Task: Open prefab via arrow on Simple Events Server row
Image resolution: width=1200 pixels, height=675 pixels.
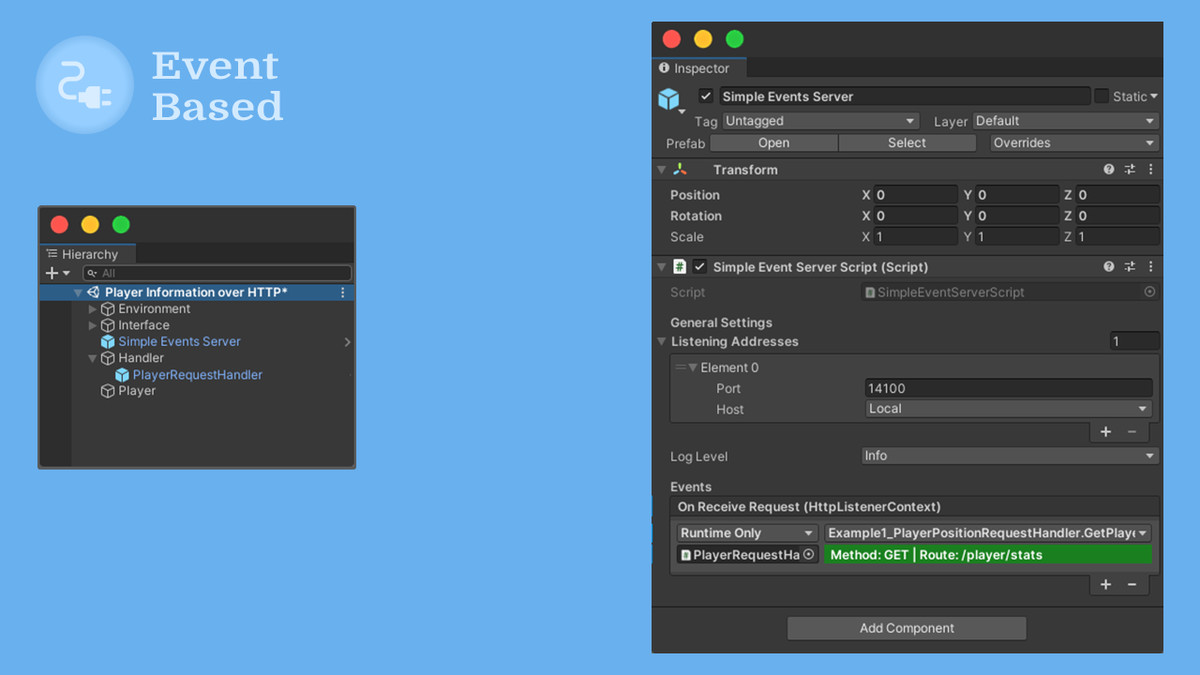Action: pos(347,342)
